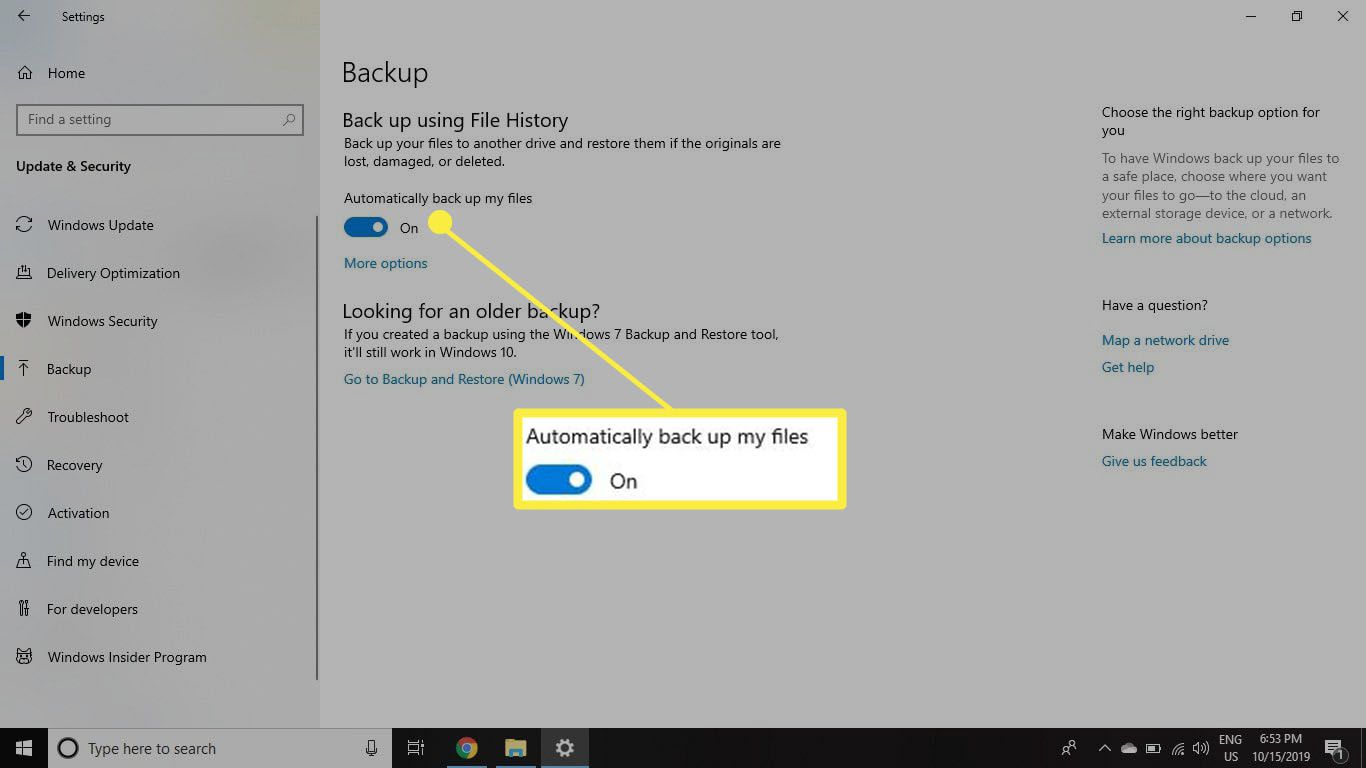Click the 'Make Windows better' heading

tap(1170, 434)
